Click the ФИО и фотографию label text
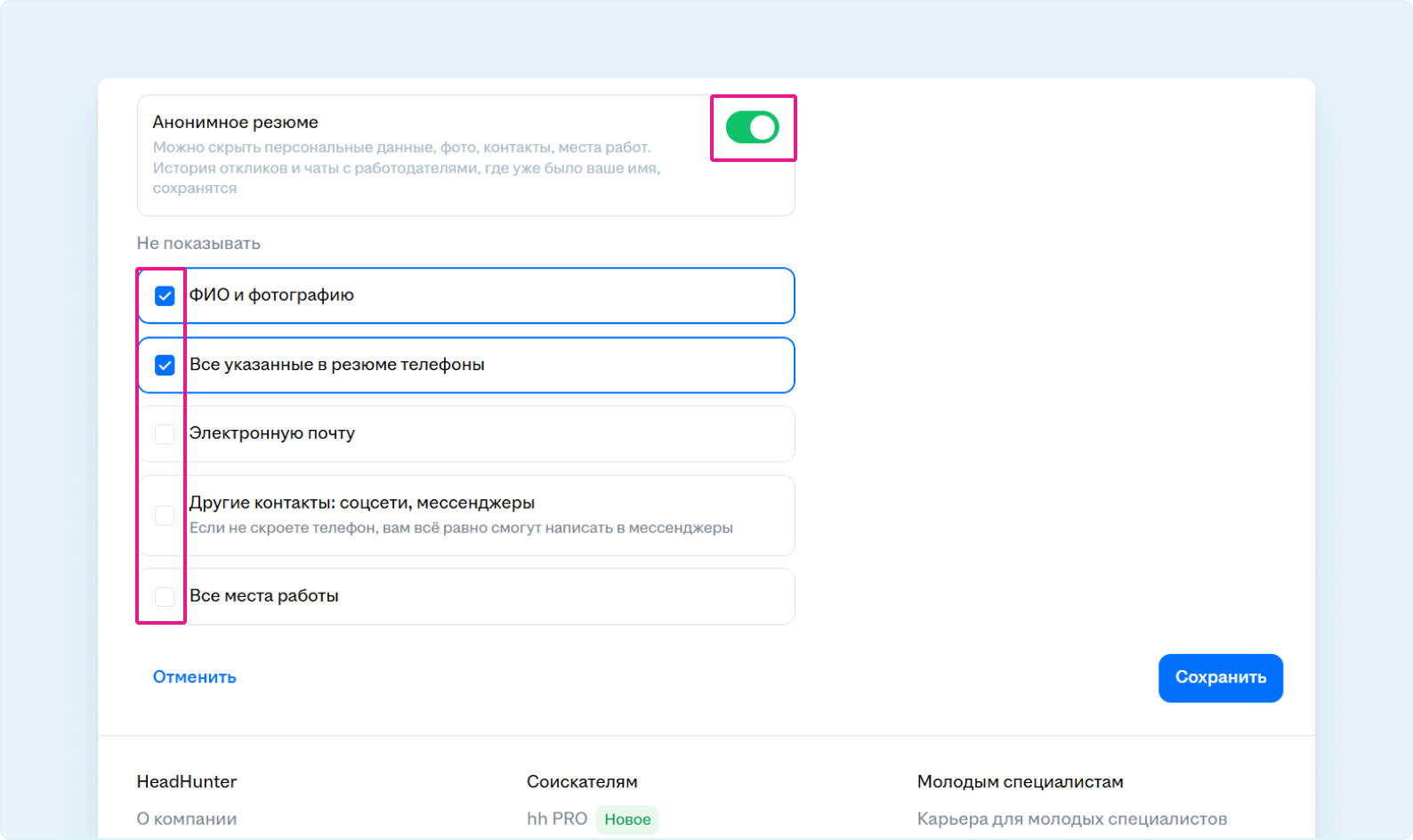The width and height of the screenshot is (1413, 840). [271, 295]
